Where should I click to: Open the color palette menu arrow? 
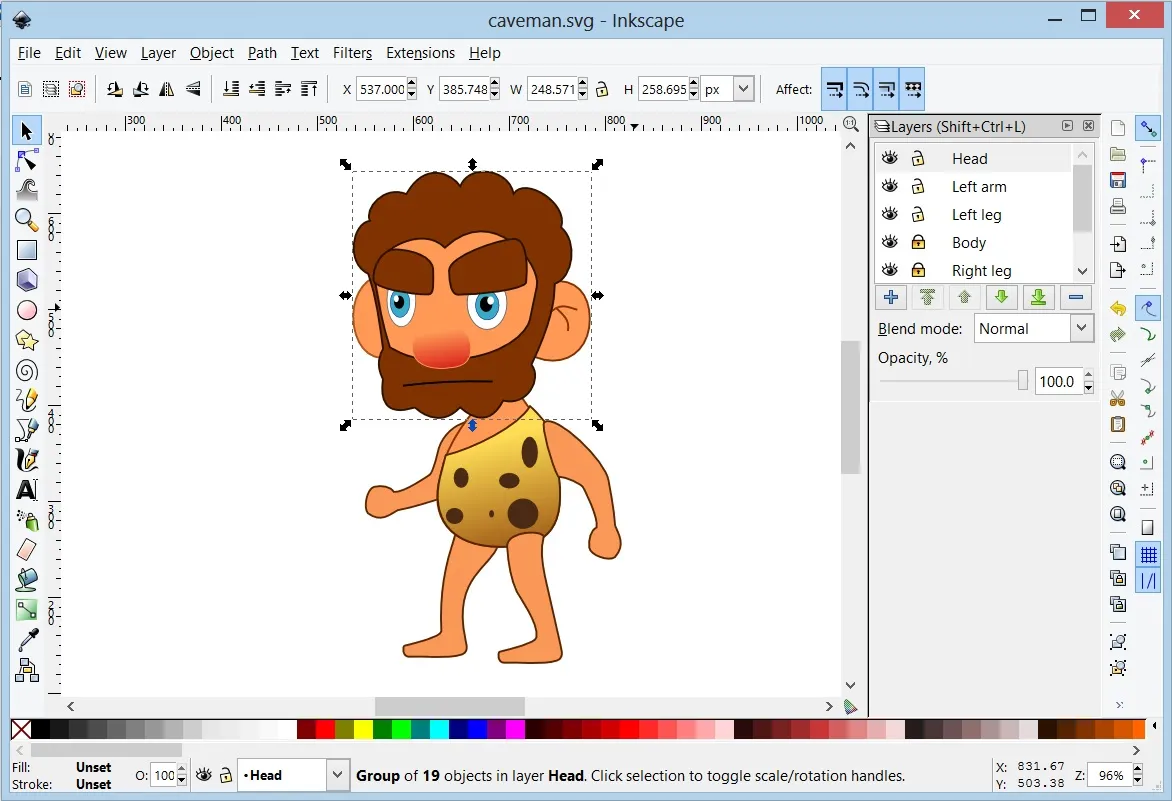[1155, 726]
